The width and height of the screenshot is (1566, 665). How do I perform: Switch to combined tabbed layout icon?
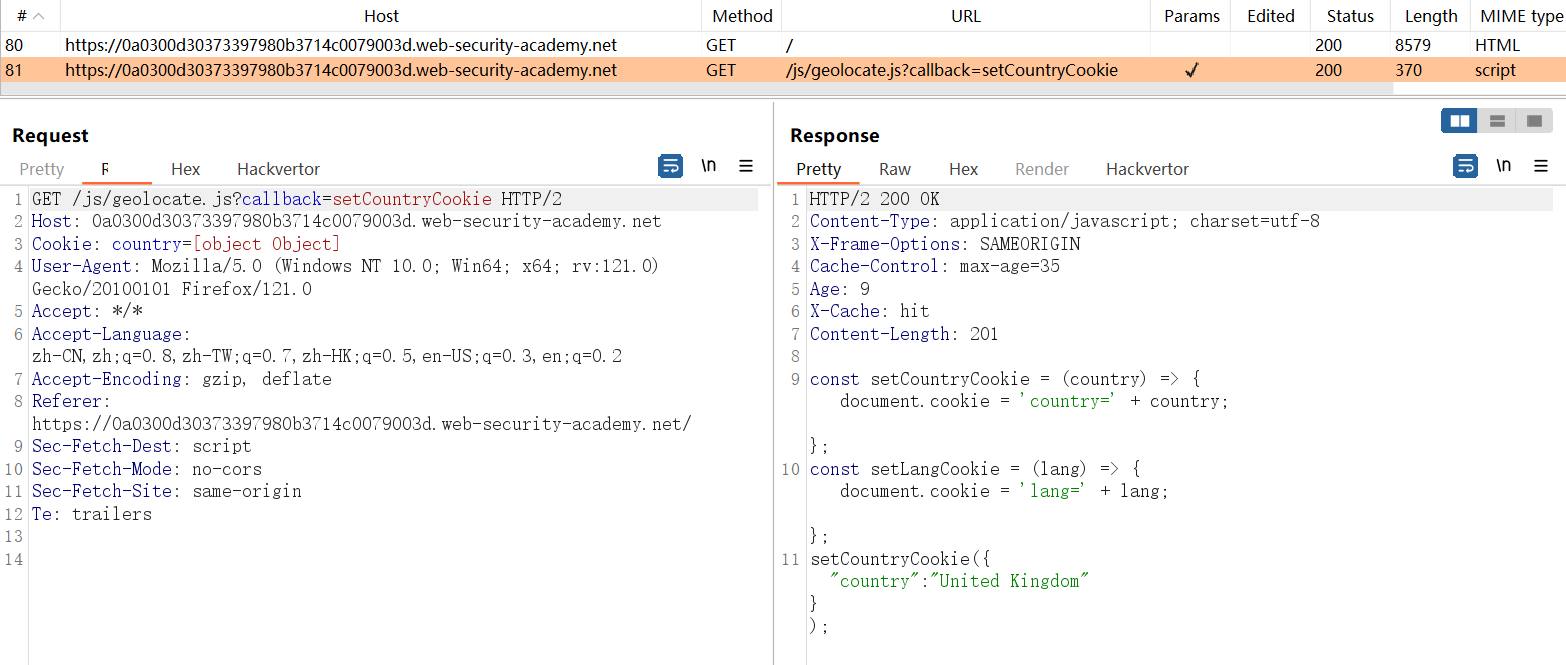pos(1533,121)
